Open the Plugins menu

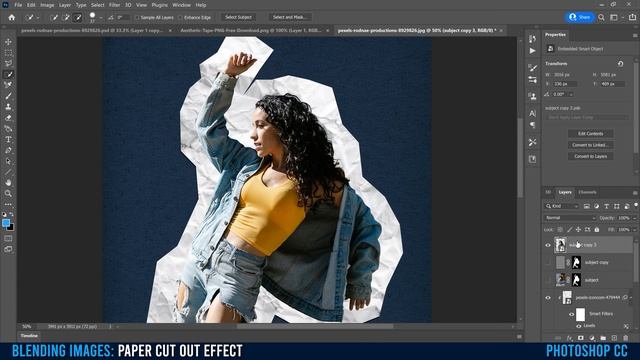[160, 5]
